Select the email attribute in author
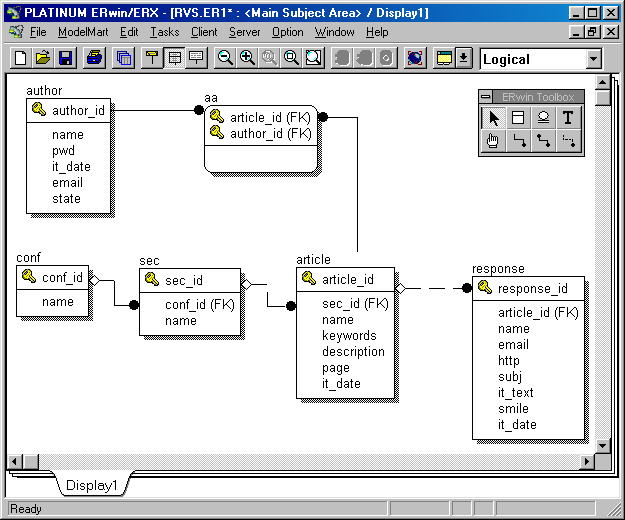Screen dimensions: 625x520 click(x=67, y=182)
